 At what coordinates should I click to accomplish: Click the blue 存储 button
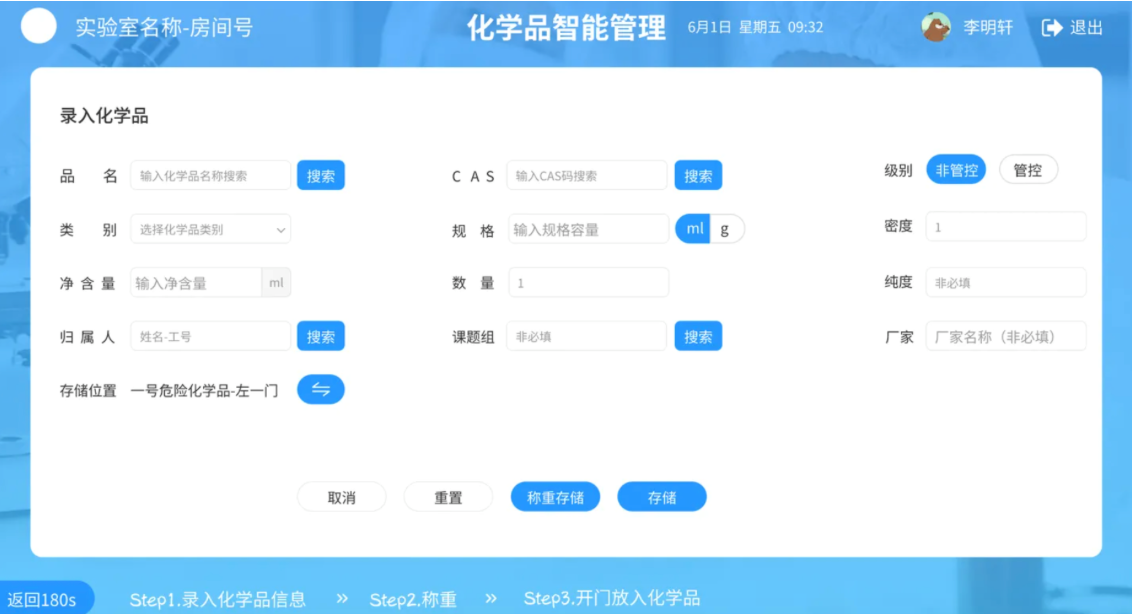tap(662, 497)
